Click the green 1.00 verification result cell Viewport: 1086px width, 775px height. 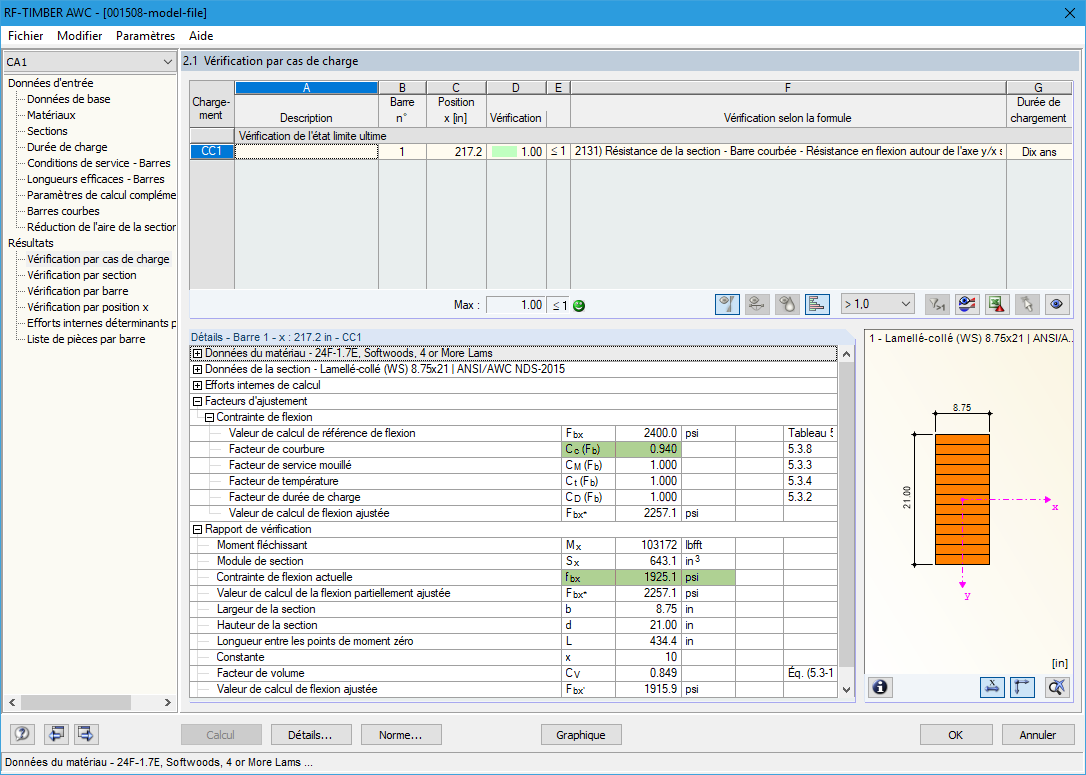coord(514,151)
